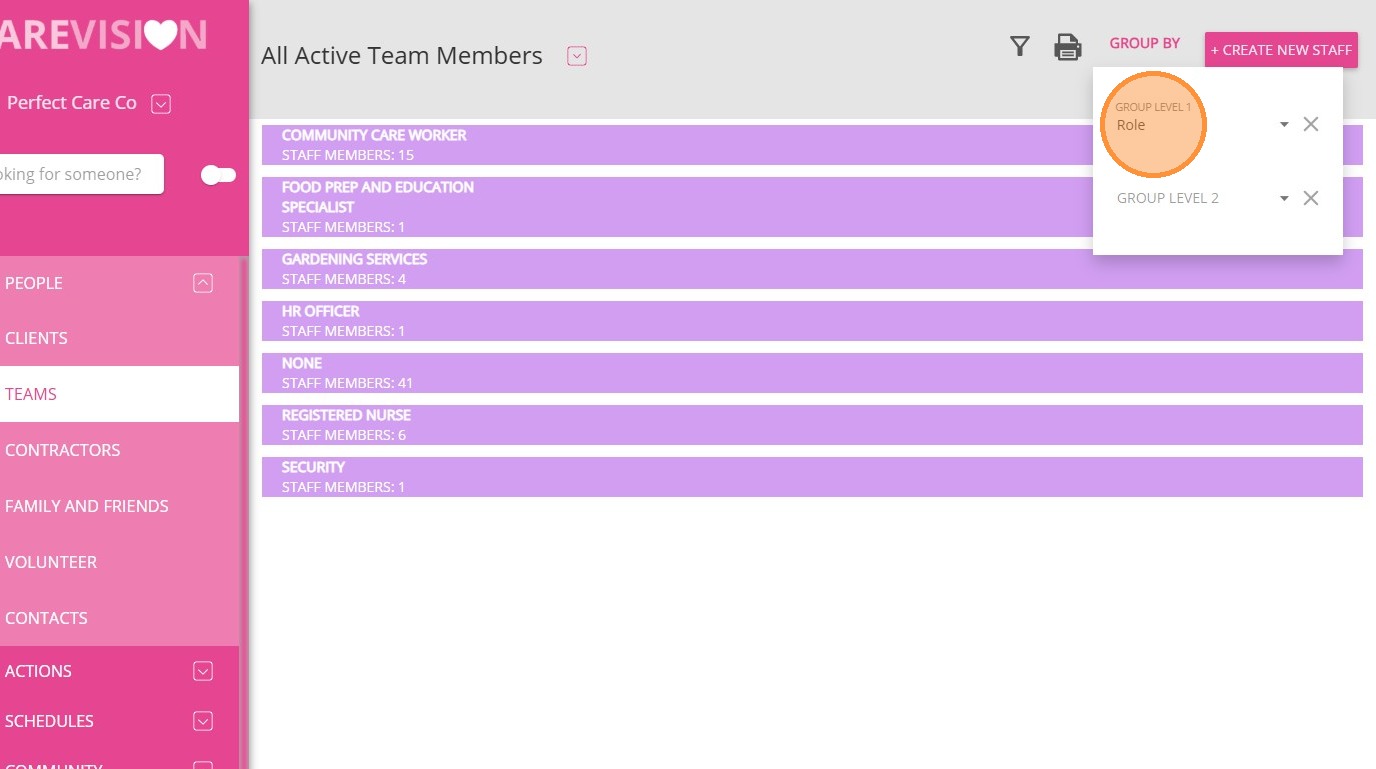The height and width of the screenshot is (769, 1376).
Task: Open the Perfect Care Co organisation dropdown
Action: [x=161, y=104]
